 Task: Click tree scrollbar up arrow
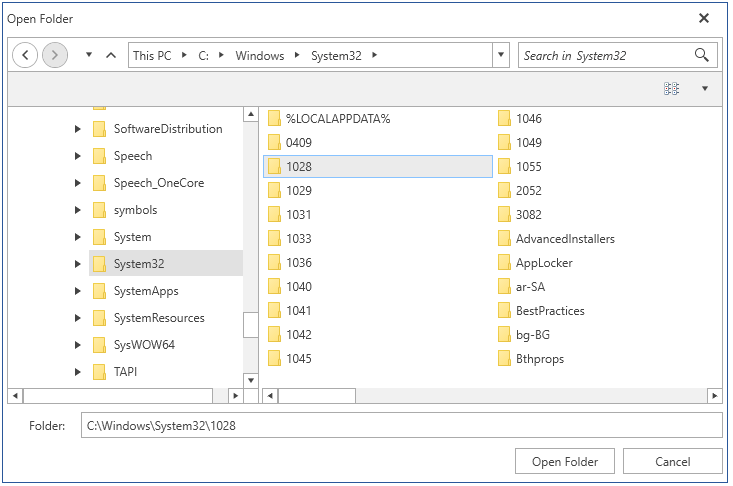point(251,114)
